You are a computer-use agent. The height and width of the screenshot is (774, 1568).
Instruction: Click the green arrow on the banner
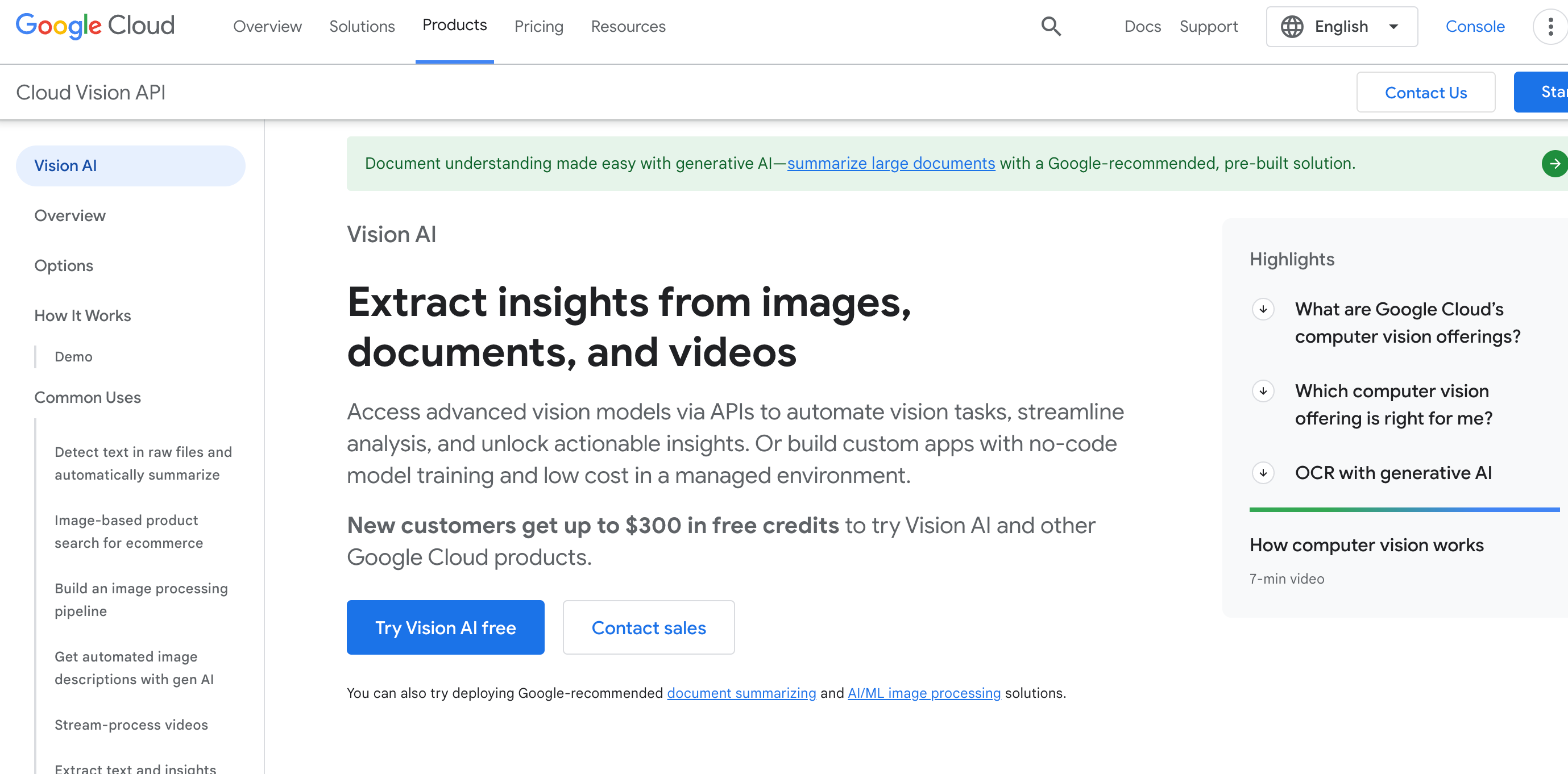[1554, 163]
